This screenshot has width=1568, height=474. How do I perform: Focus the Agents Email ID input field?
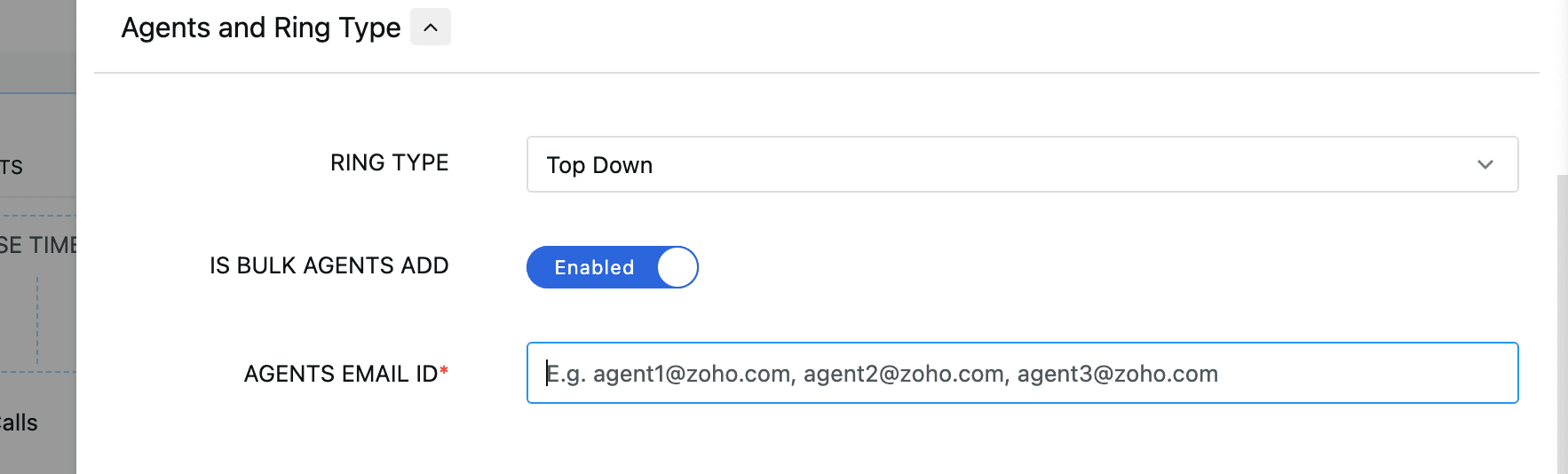point(1021,373)
